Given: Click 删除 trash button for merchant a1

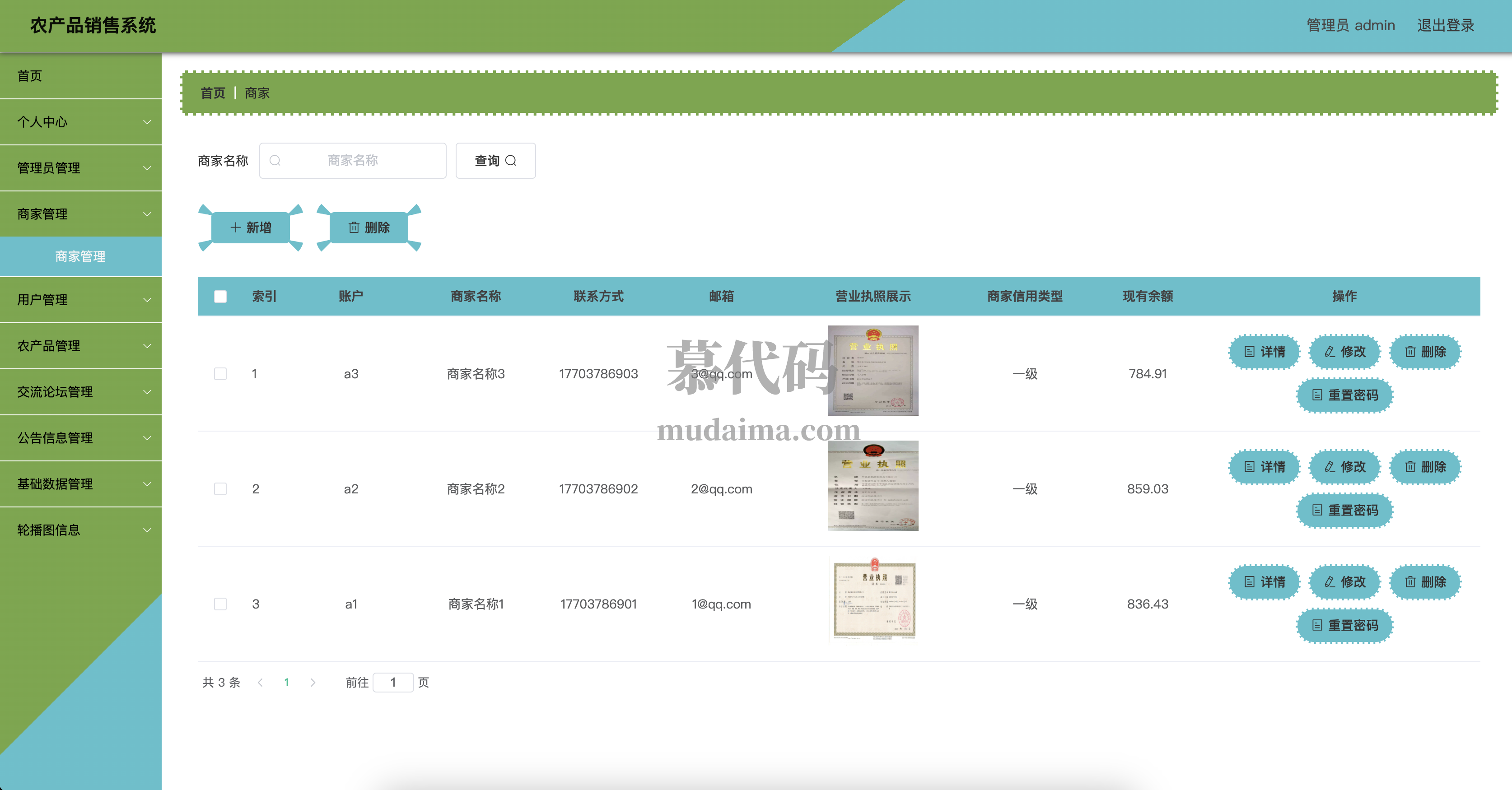Looking at the screenshot, I should [x=1425, y=581].
